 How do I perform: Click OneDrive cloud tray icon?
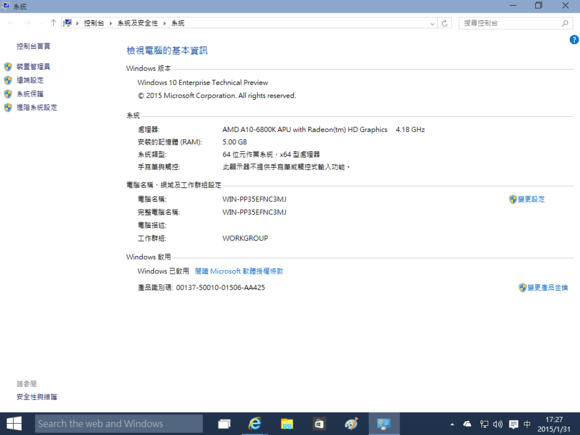click(467, 424)
